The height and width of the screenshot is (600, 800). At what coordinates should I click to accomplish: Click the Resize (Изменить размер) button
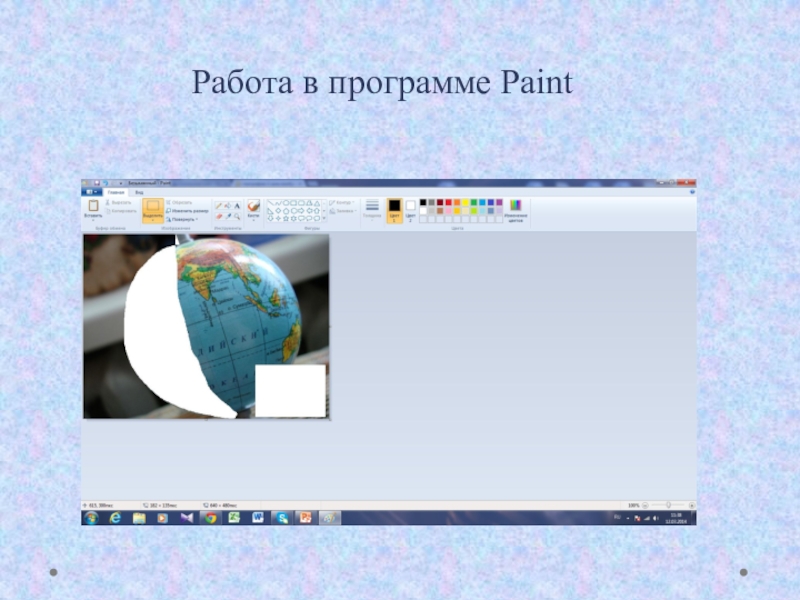pyautogui.click(x=187, y=211)
